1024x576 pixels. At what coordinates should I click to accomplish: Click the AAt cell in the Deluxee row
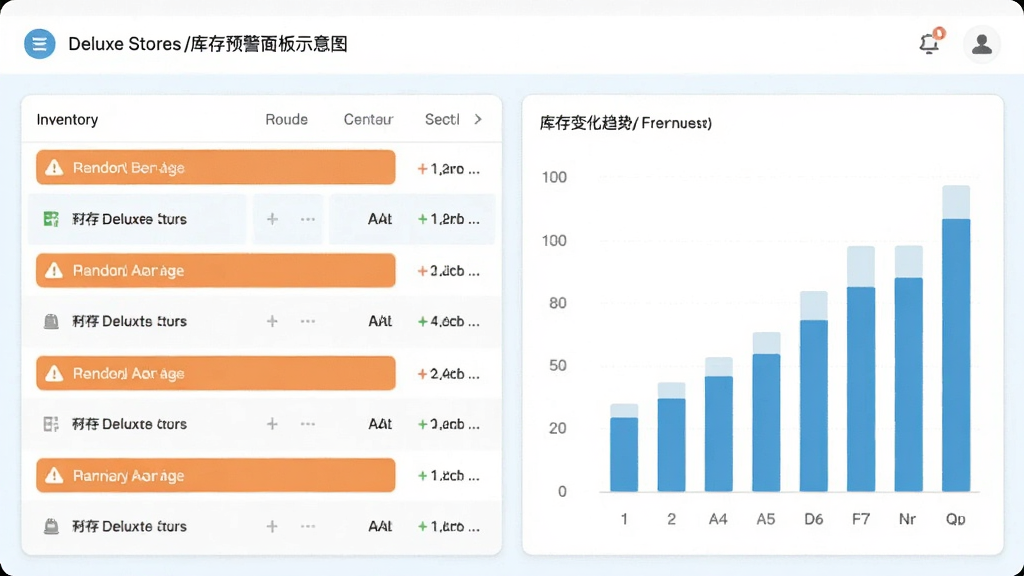[x=380, y=219]
